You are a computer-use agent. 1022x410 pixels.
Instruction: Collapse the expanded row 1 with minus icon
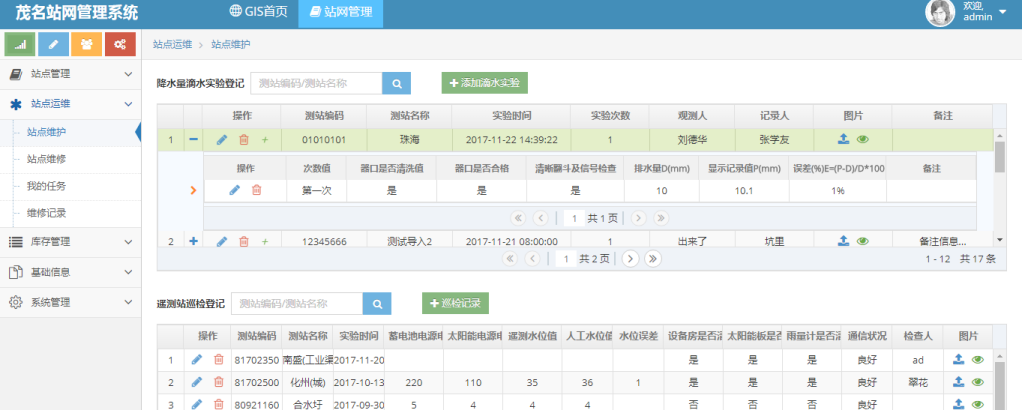(x=194, y=140)
